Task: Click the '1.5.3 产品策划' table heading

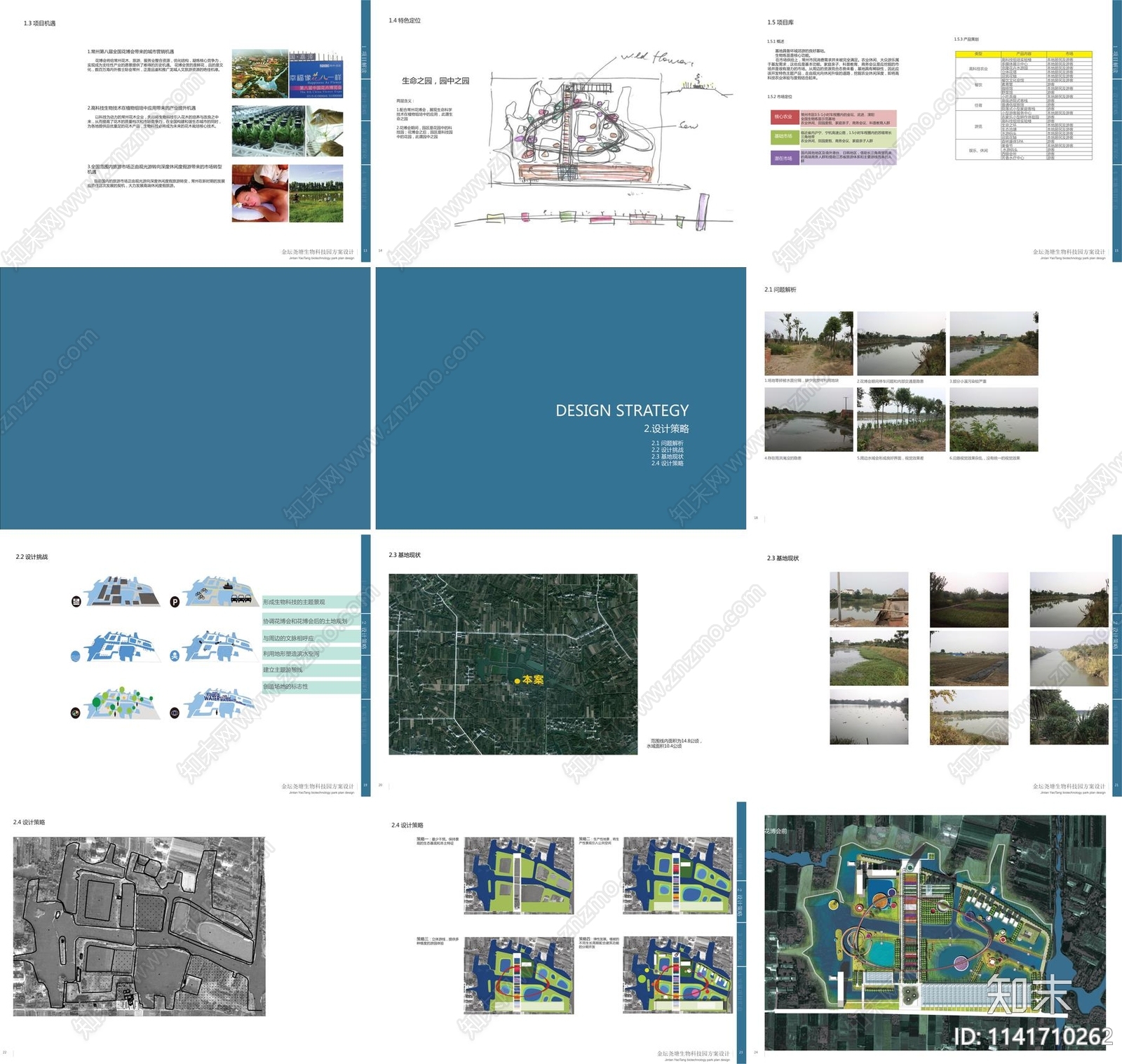Action: point(966,39)
